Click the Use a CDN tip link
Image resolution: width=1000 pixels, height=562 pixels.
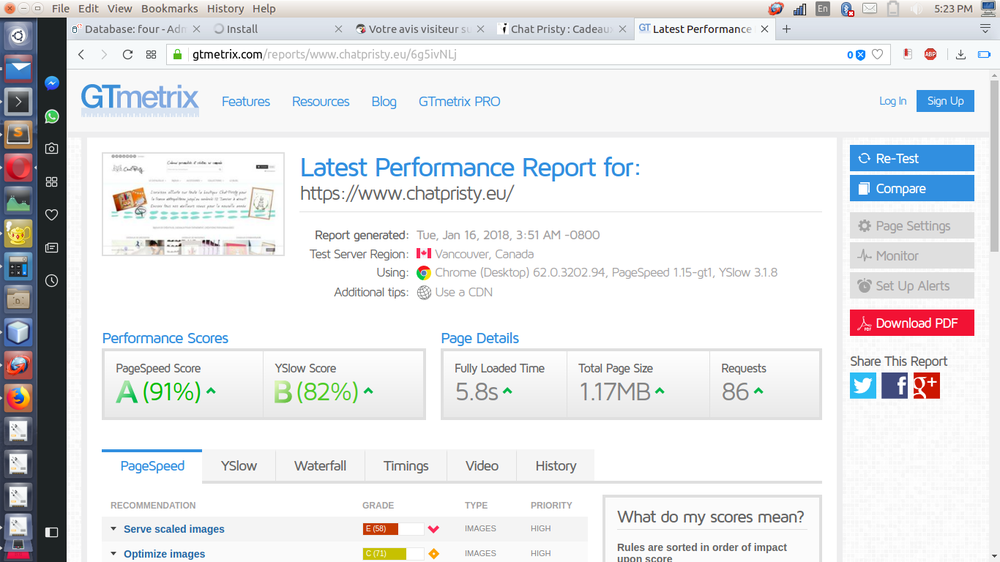pyautogui.click(x=464, y=292)
